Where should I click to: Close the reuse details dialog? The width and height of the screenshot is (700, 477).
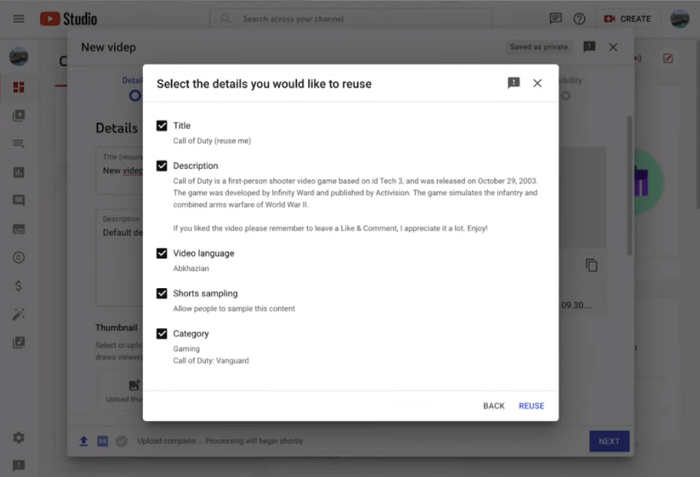point(537,83)
